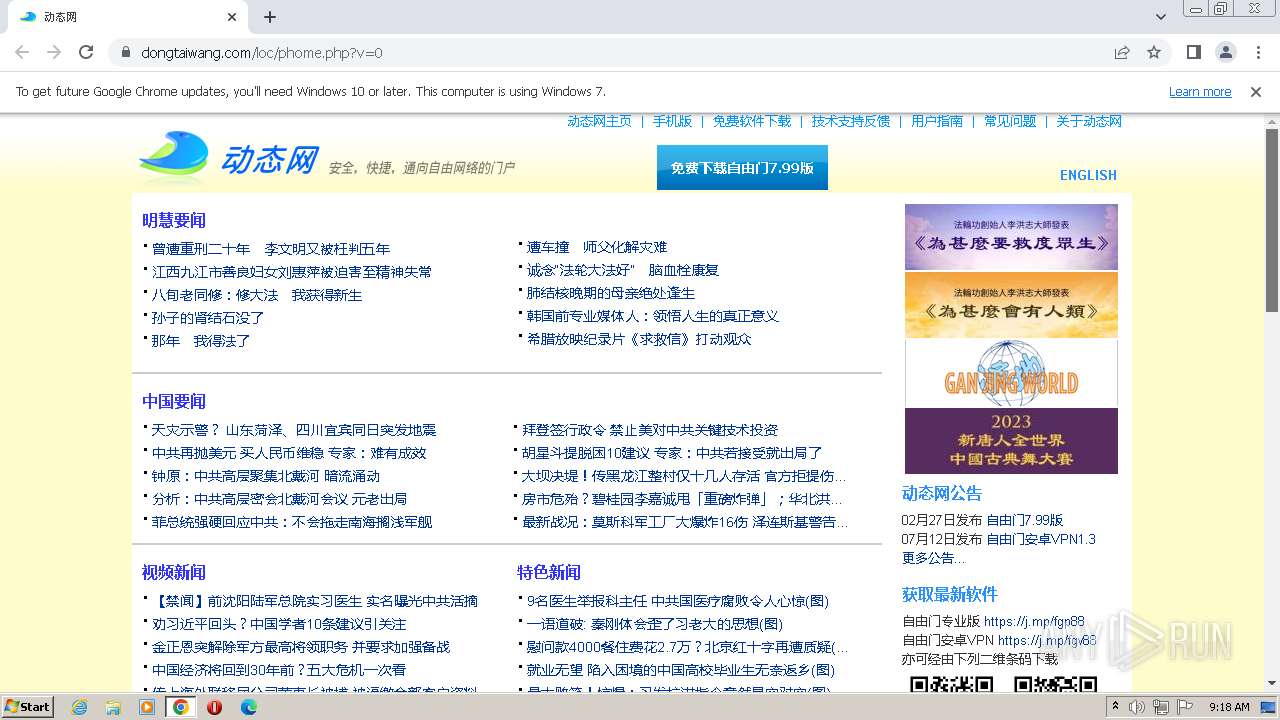Viewport: 1280px width, 720px height.
Task: Open 动态网主页 in the top menu
Action: [x=599, y=121]
